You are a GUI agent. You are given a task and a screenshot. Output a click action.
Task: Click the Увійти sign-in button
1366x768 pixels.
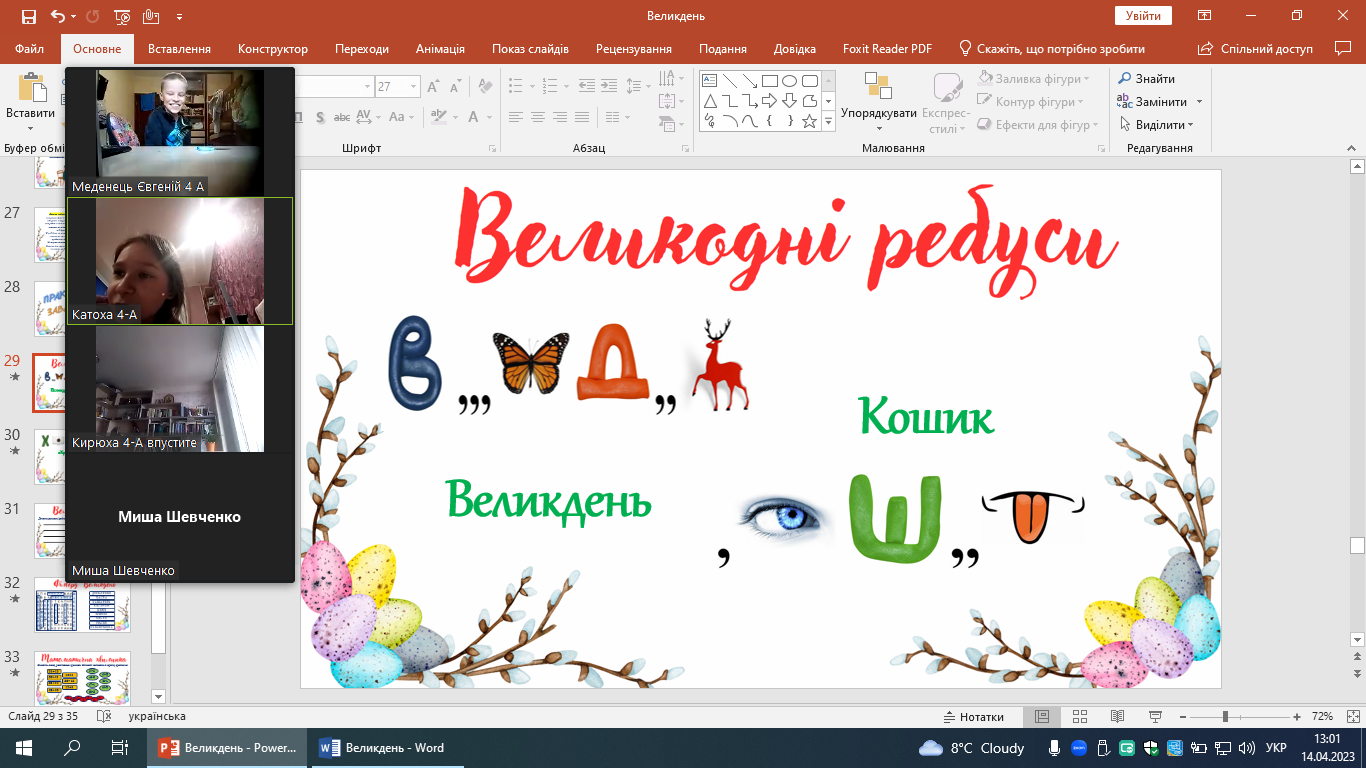[x=1143, y=16]
